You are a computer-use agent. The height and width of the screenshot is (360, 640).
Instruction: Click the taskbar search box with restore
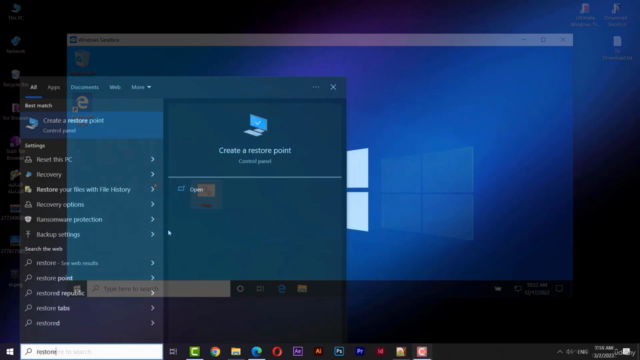pos(91,351)
